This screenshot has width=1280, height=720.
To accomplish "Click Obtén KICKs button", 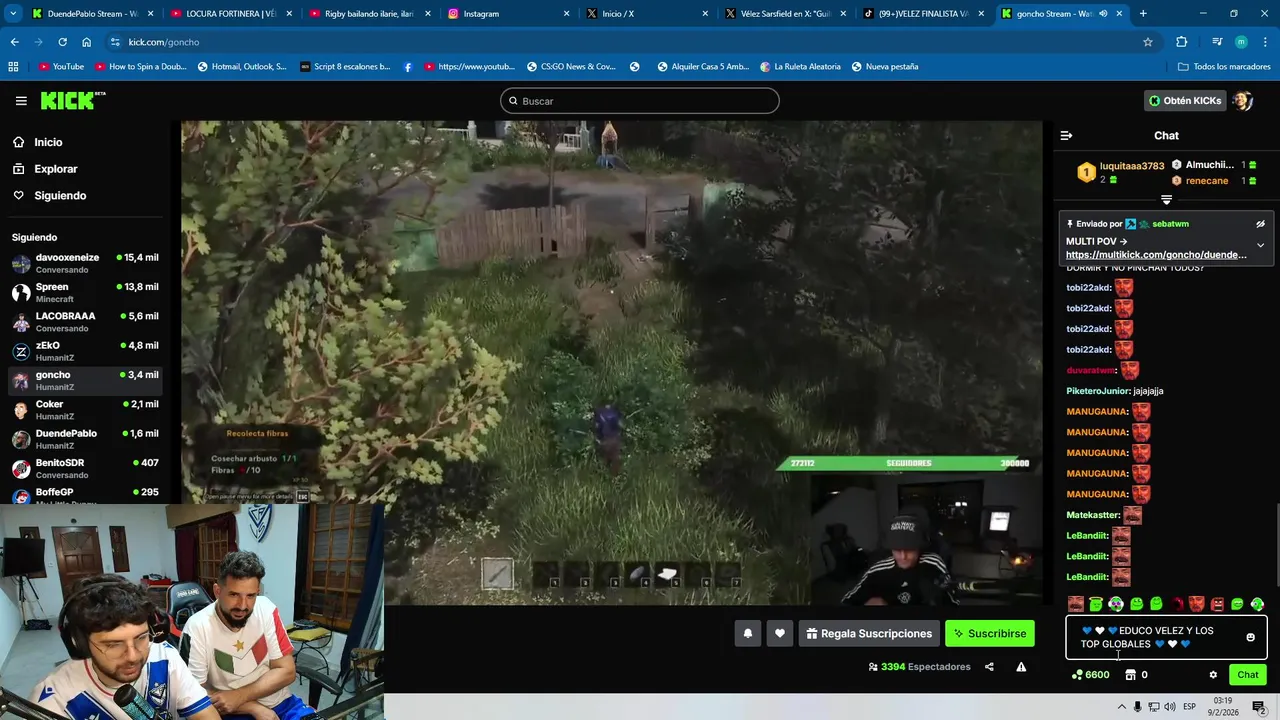I will 1185,101.
